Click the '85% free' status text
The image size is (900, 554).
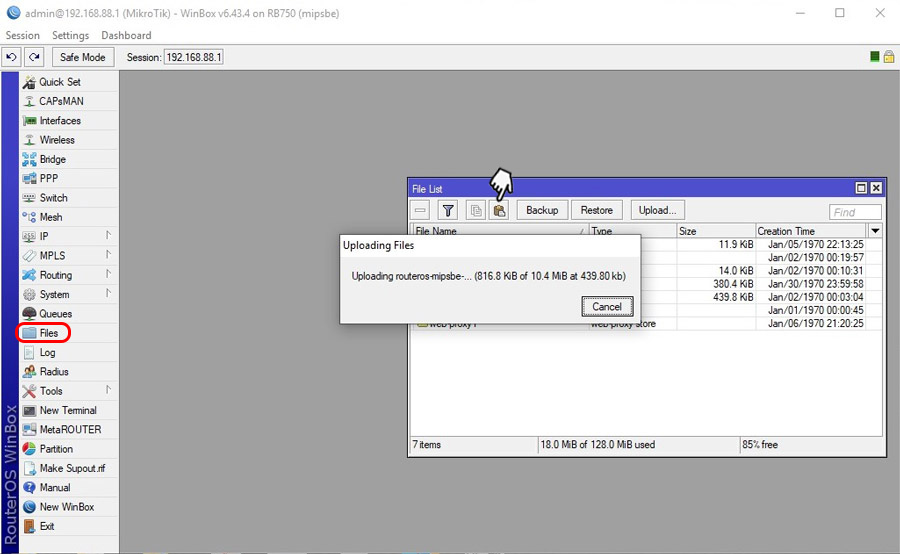coord(760,444)
